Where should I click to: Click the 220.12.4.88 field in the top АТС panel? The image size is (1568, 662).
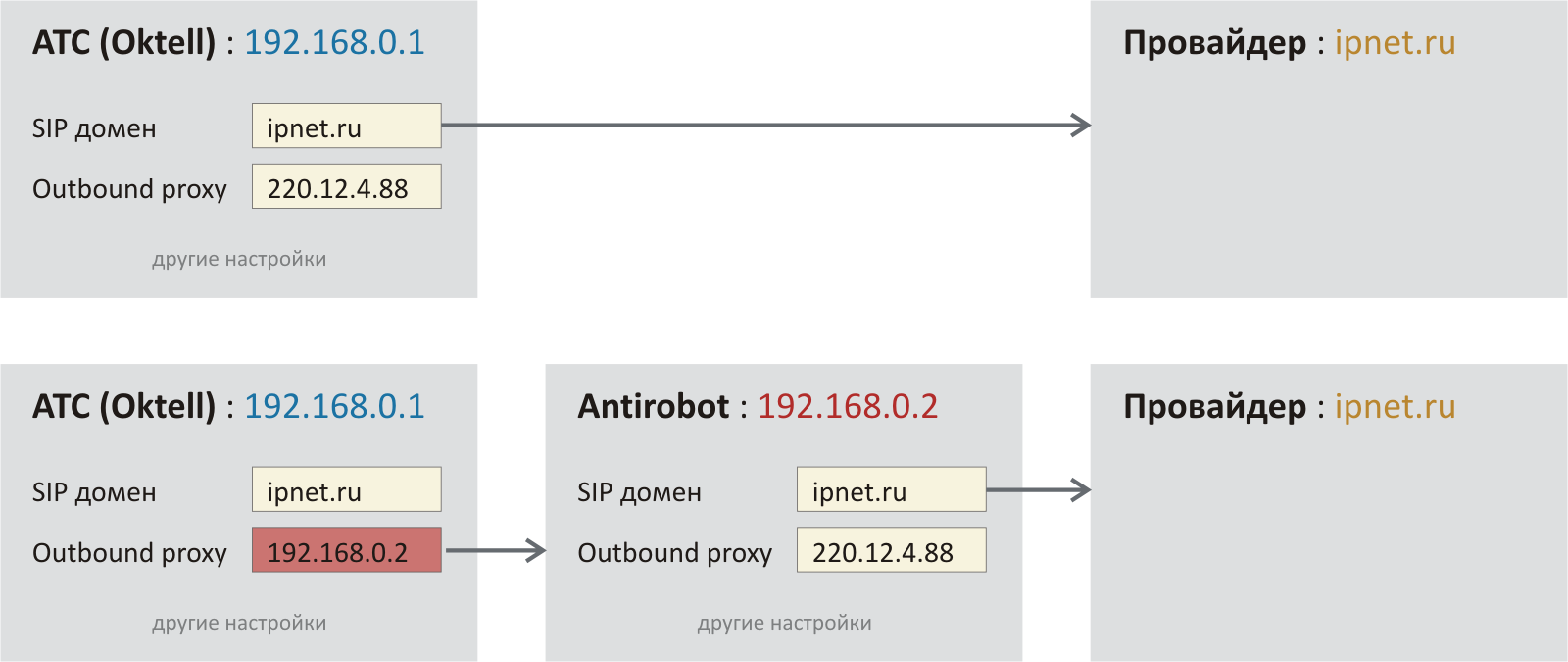coord(346,187)
